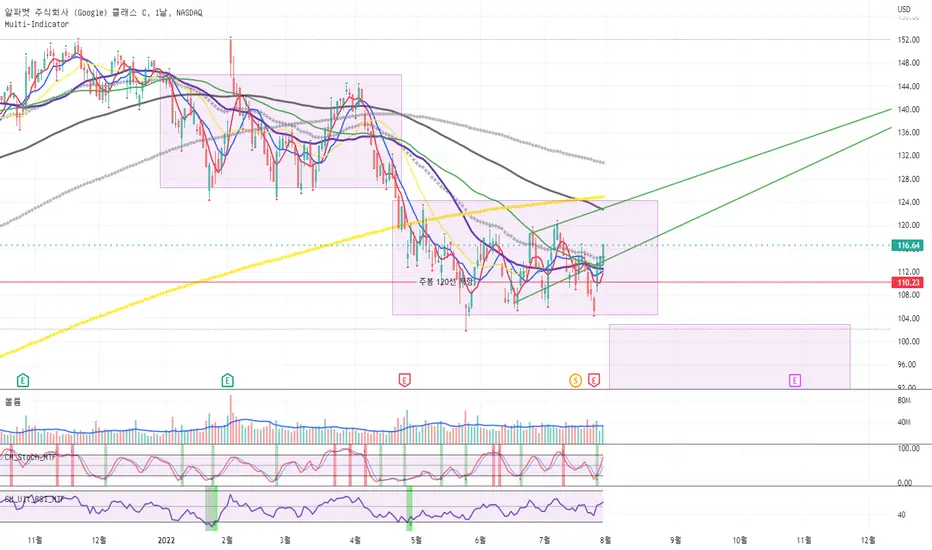
Task: Click the purple future earnings E marker
Action: pos(795,380)
